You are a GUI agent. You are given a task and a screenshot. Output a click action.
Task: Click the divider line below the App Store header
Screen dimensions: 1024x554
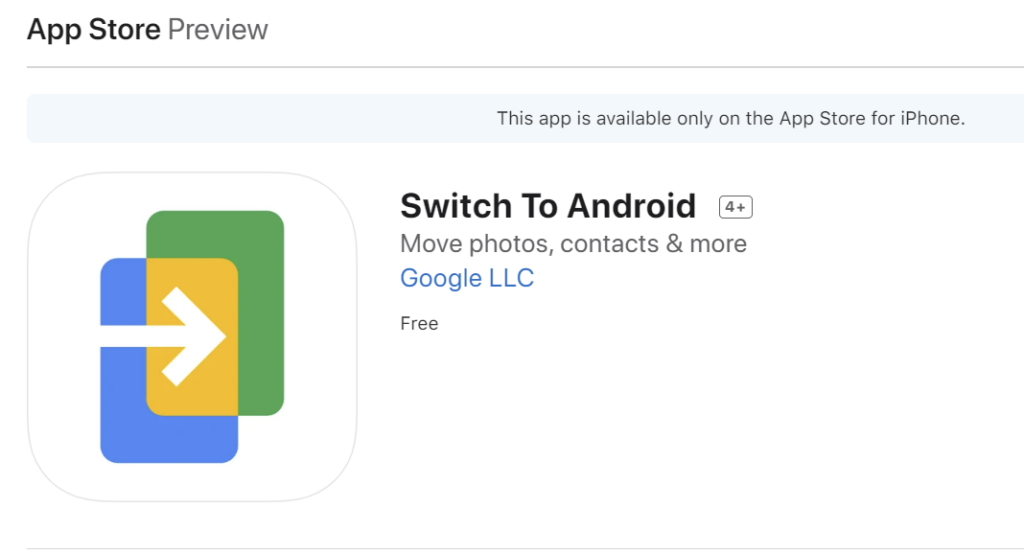pyautogui.click(x=525, y=67)
